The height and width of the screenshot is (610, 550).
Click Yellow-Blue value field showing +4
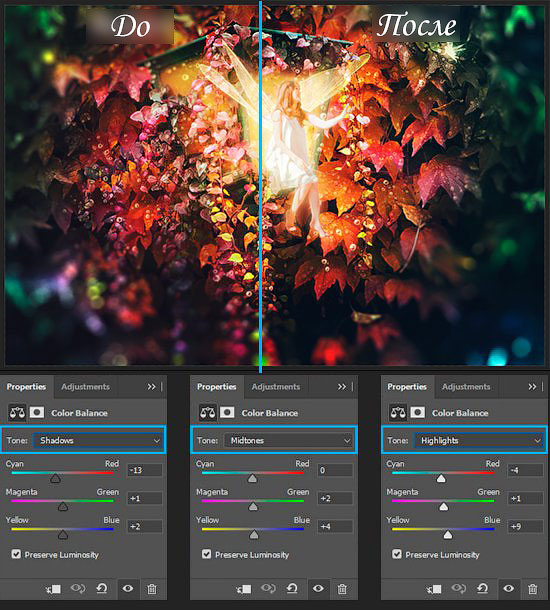(x=335, y=526)
